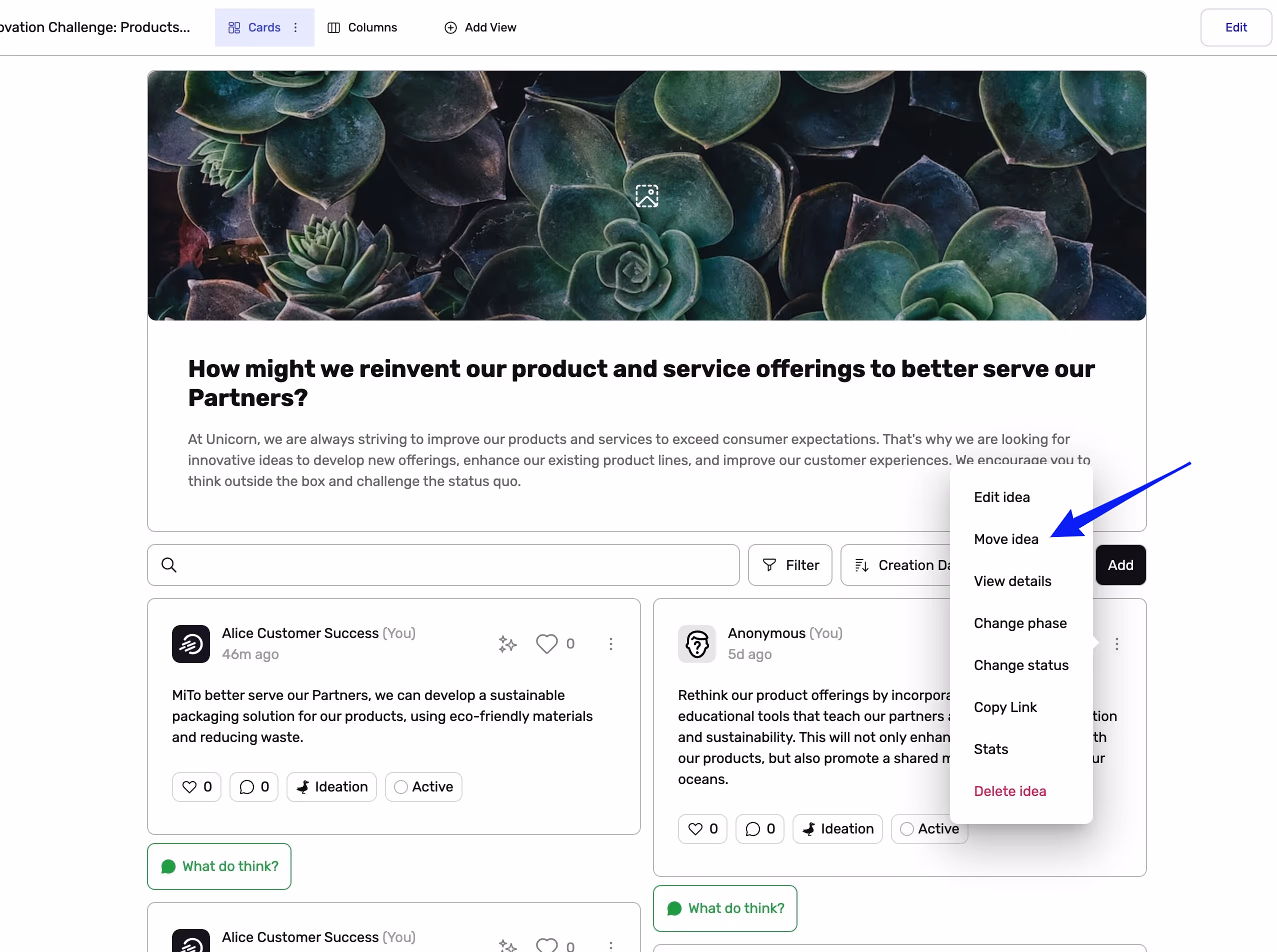The width and height of the screenshot is (1277, 952).
Task: Click Anonymous user avatar icon
Action: (x=696, y=643)
